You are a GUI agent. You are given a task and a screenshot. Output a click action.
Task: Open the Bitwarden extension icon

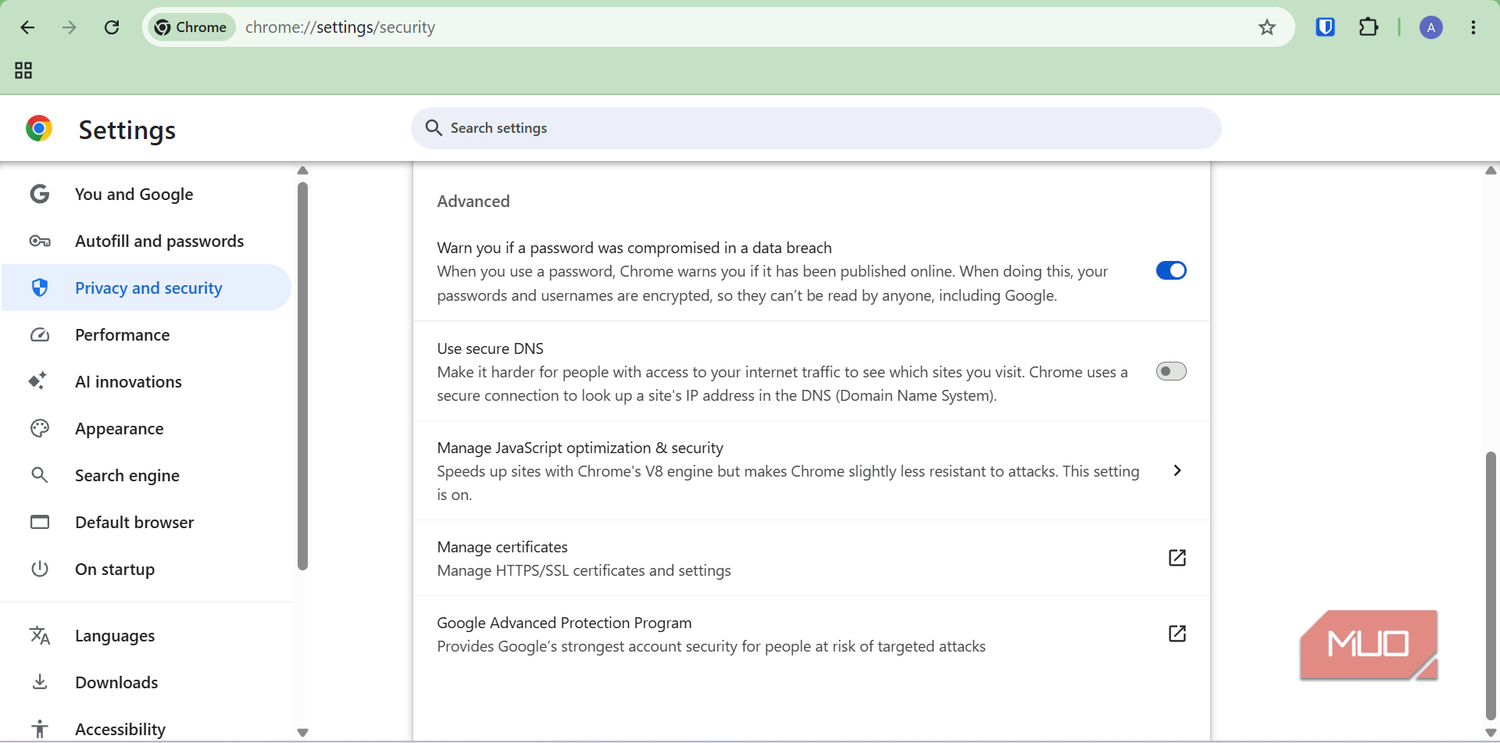click(1325, 28)
